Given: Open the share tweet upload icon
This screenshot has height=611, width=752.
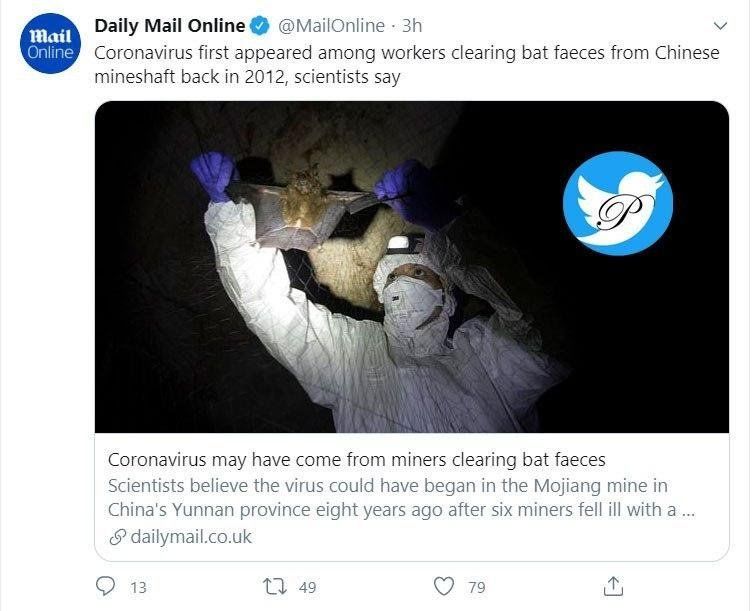Looking at the screenshot, I should click(x=615, y=585).
